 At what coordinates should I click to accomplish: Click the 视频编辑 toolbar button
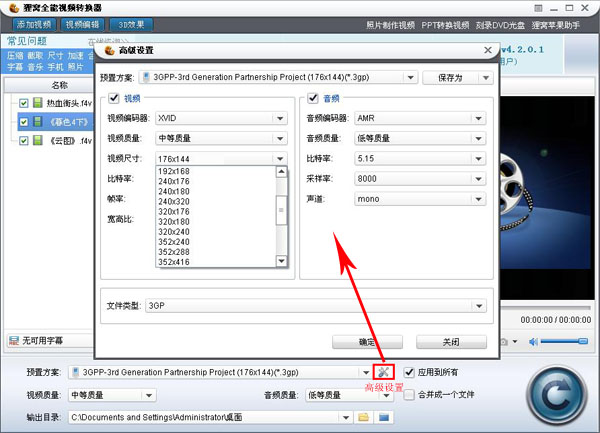(x=82, y=25)
